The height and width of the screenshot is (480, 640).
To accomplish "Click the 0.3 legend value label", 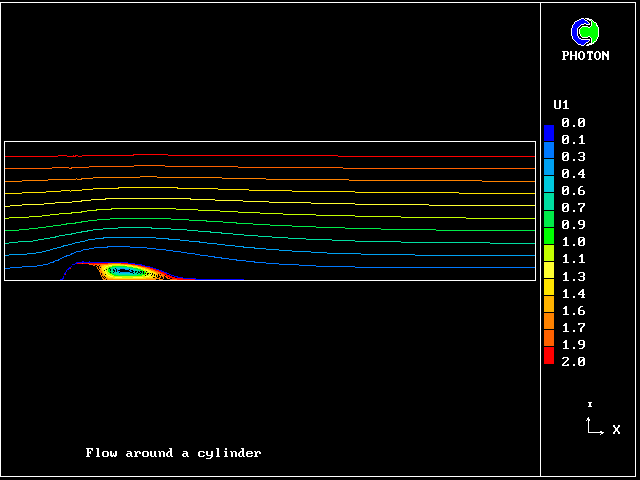I will 573,157.
